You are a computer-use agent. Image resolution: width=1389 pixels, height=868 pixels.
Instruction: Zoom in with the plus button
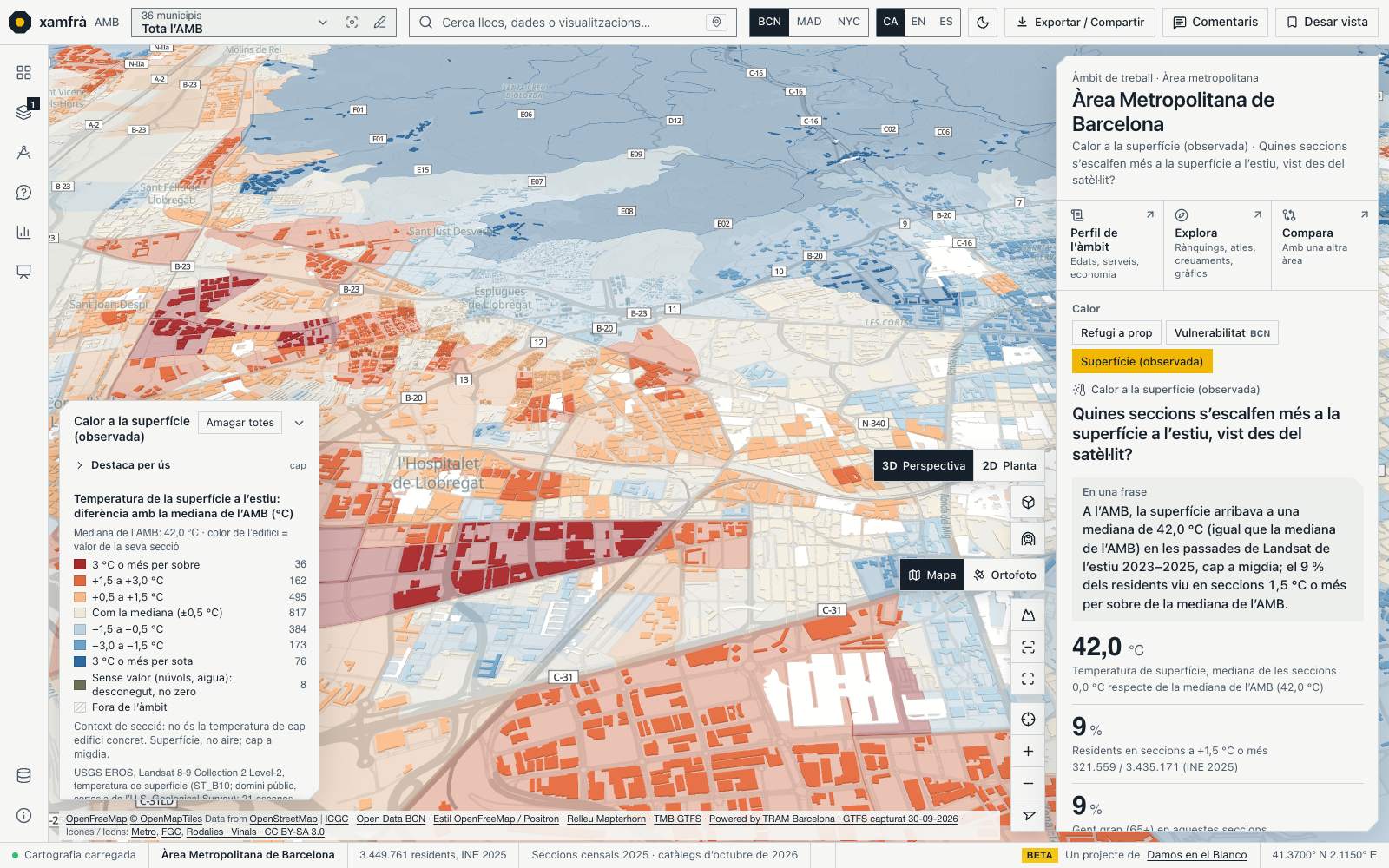1028,751
